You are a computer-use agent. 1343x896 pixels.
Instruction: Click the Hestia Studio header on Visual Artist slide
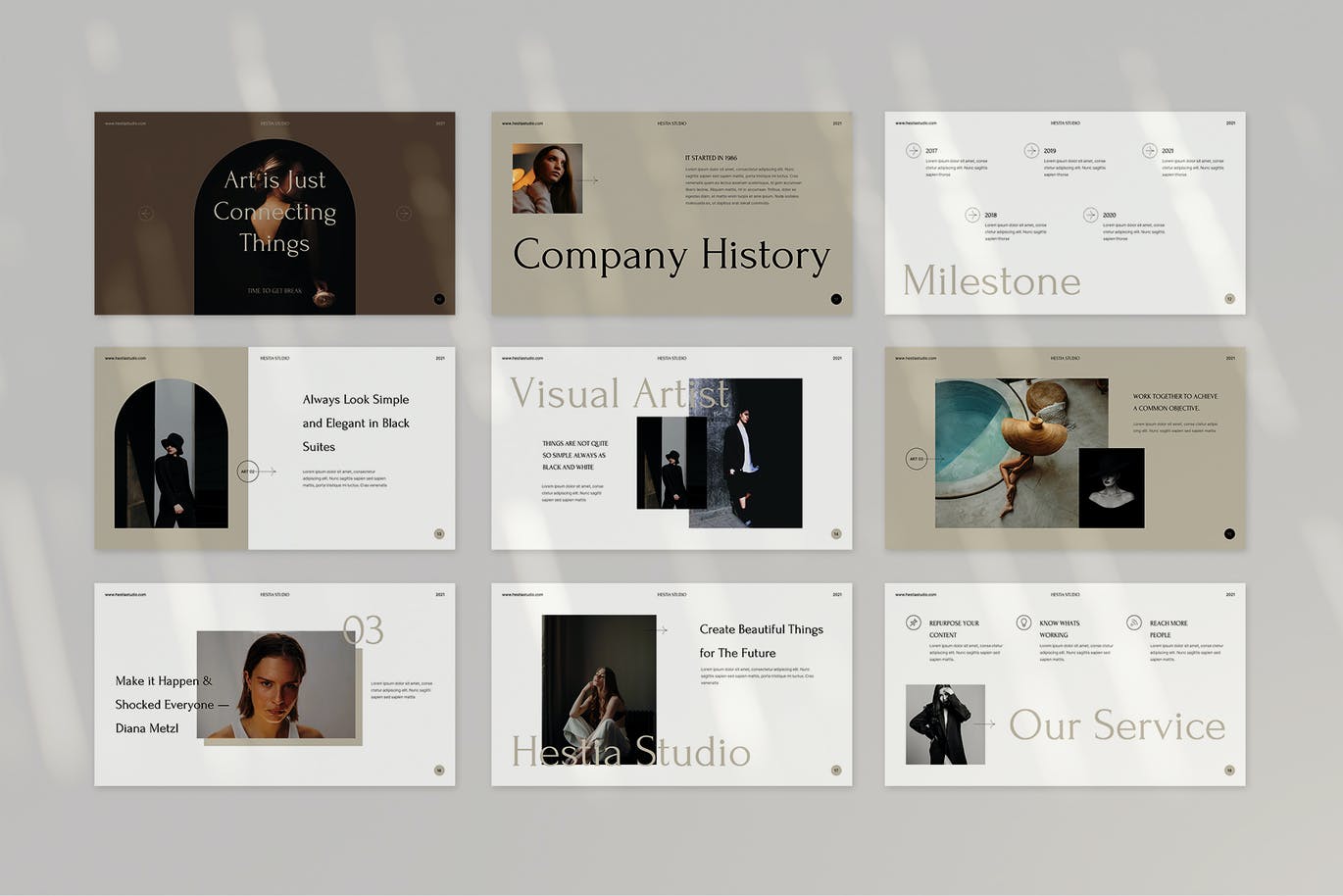pos(671,358)
